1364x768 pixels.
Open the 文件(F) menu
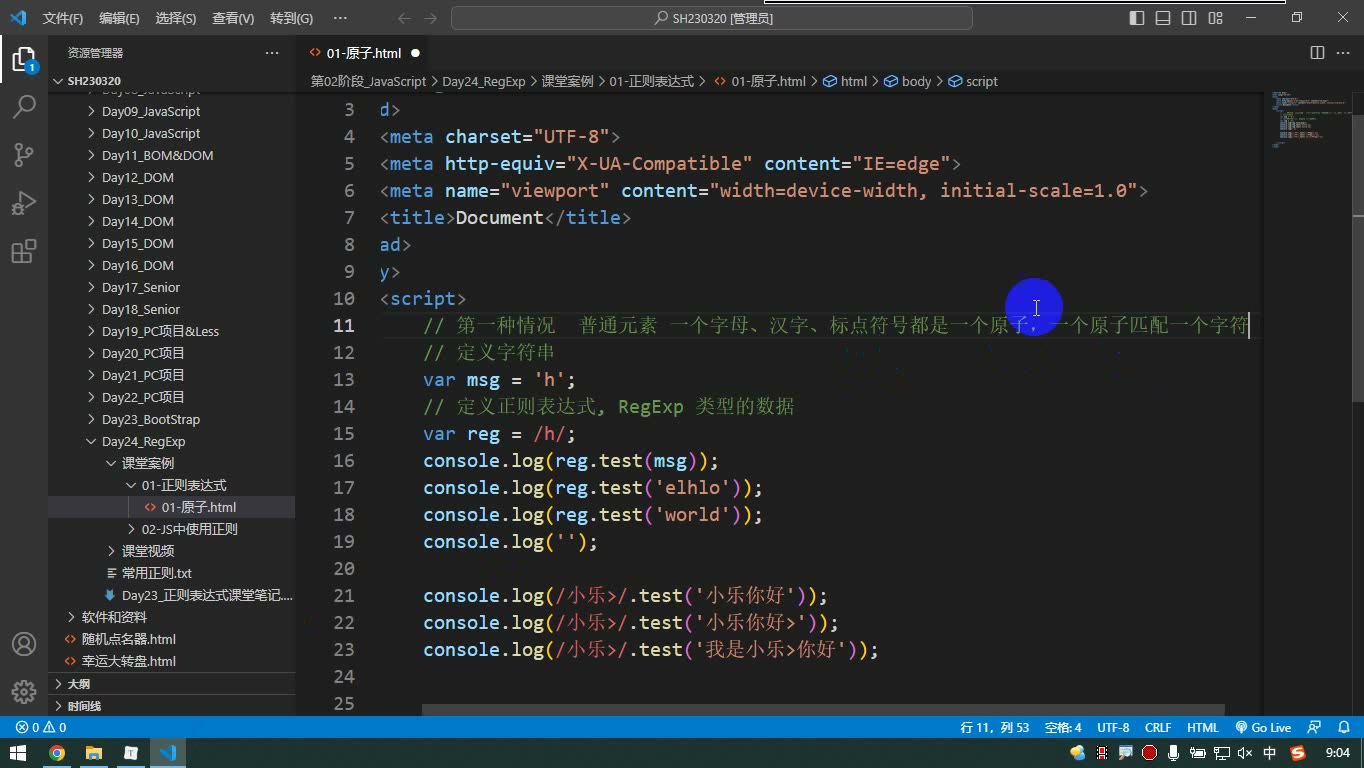click(x=63, y=18)
